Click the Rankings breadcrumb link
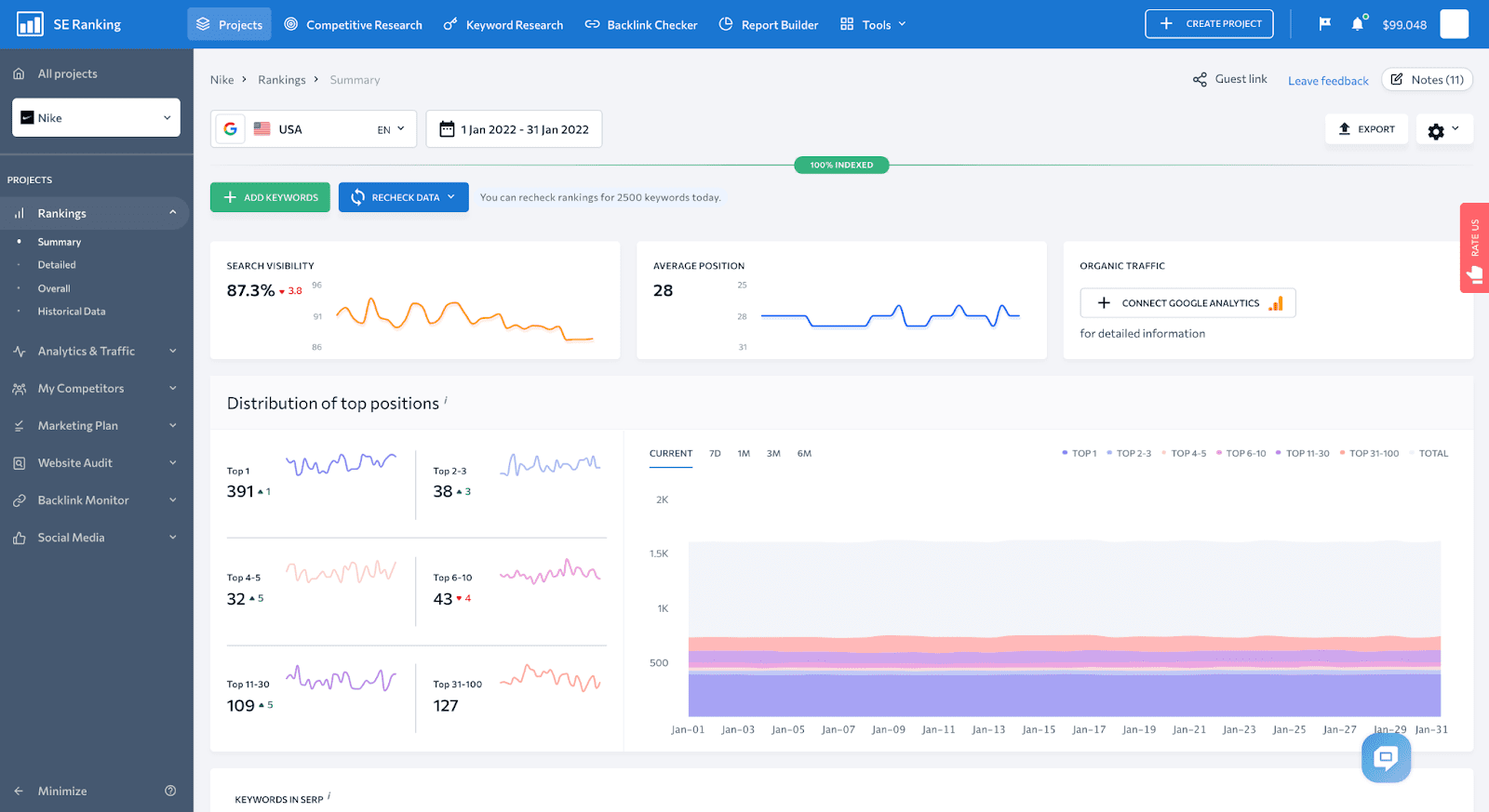 point(282,80)
